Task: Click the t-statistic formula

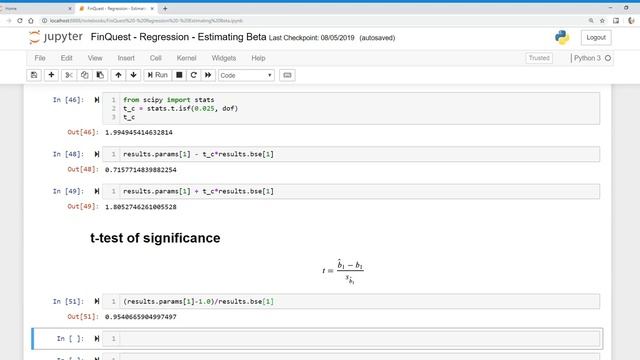Action: [x=342, y=271]
